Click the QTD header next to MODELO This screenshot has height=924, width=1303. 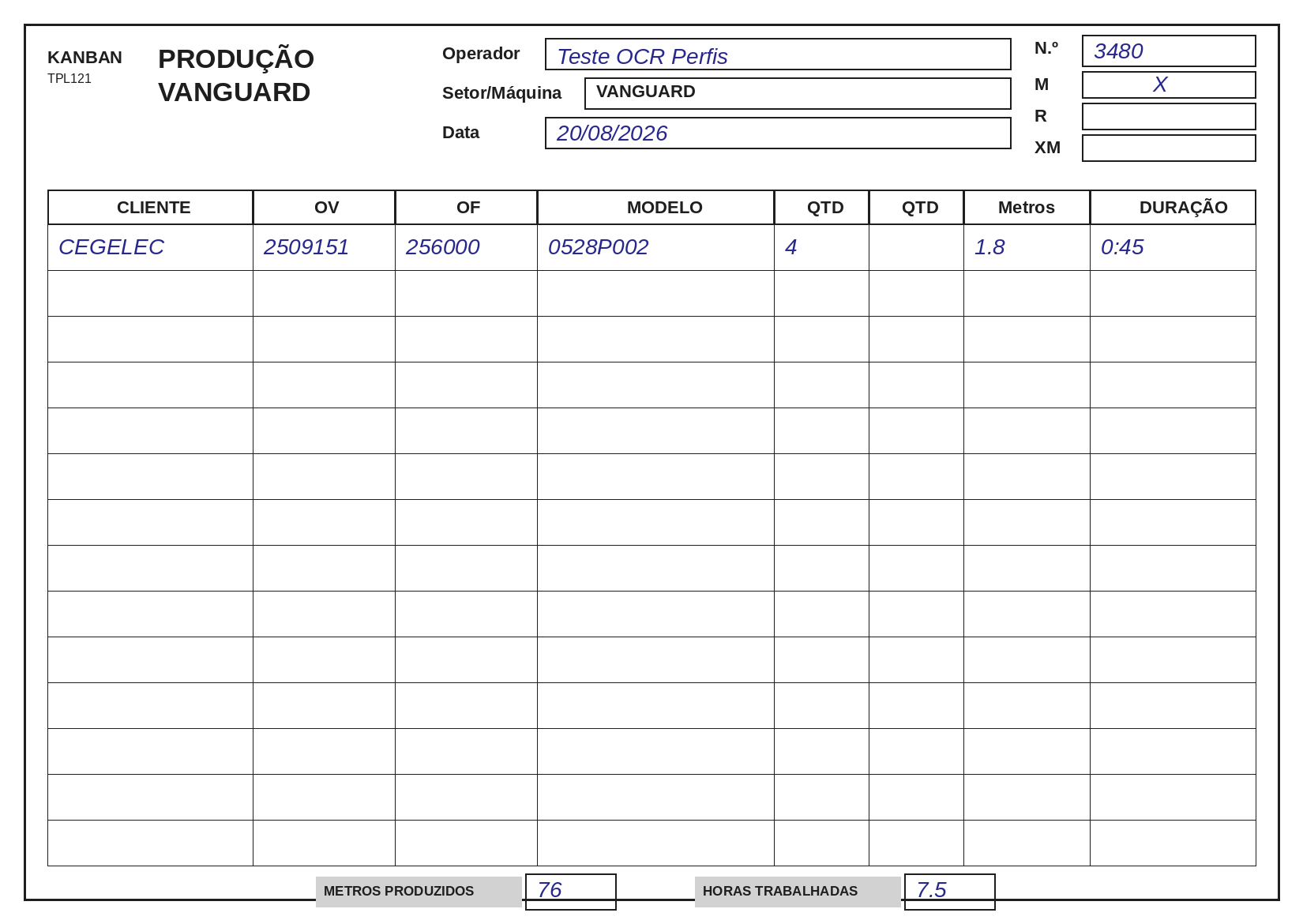pos(822,208)
